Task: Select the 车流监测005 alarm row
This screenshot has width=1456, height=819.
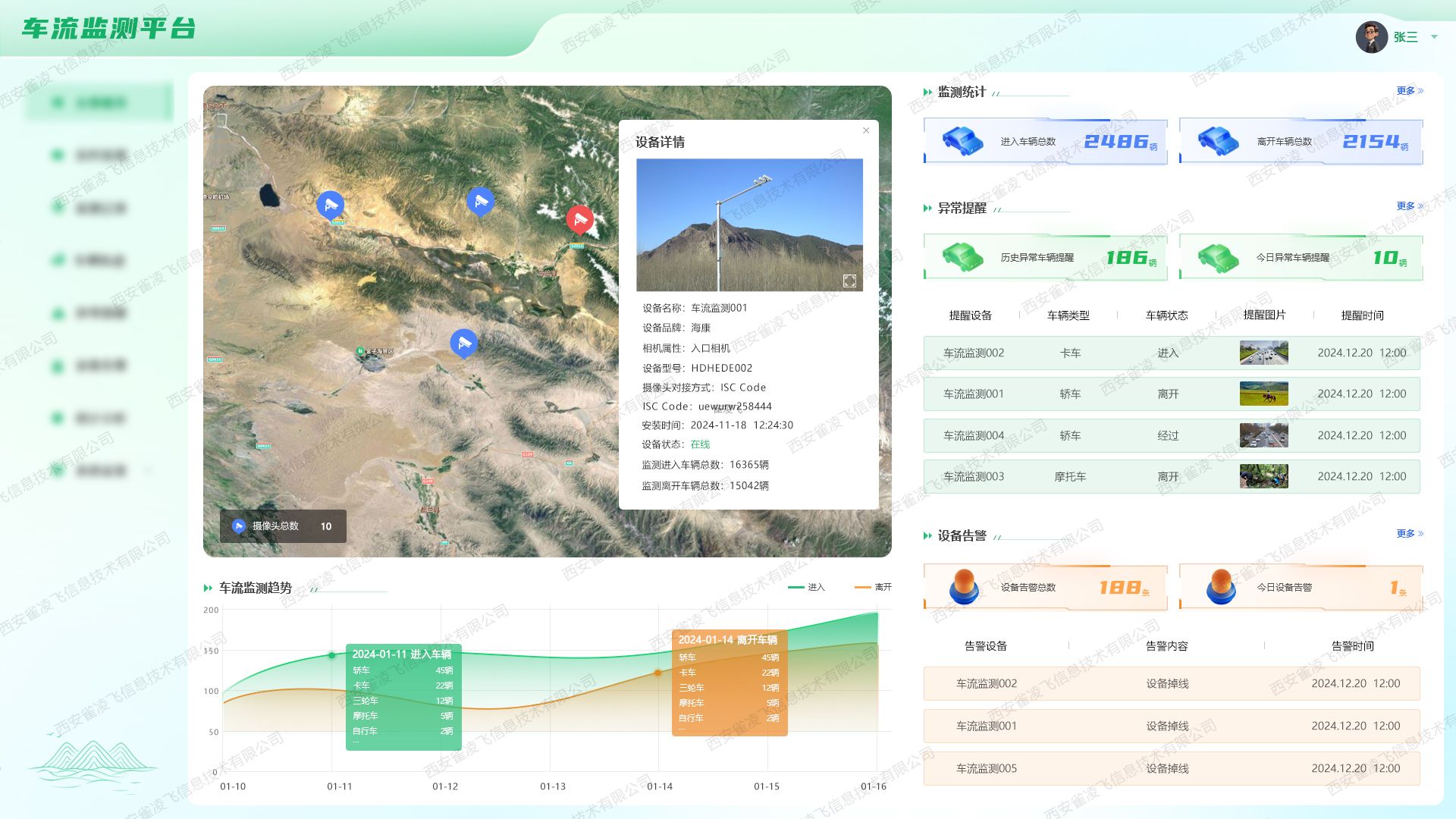Action: (1171, 768)
